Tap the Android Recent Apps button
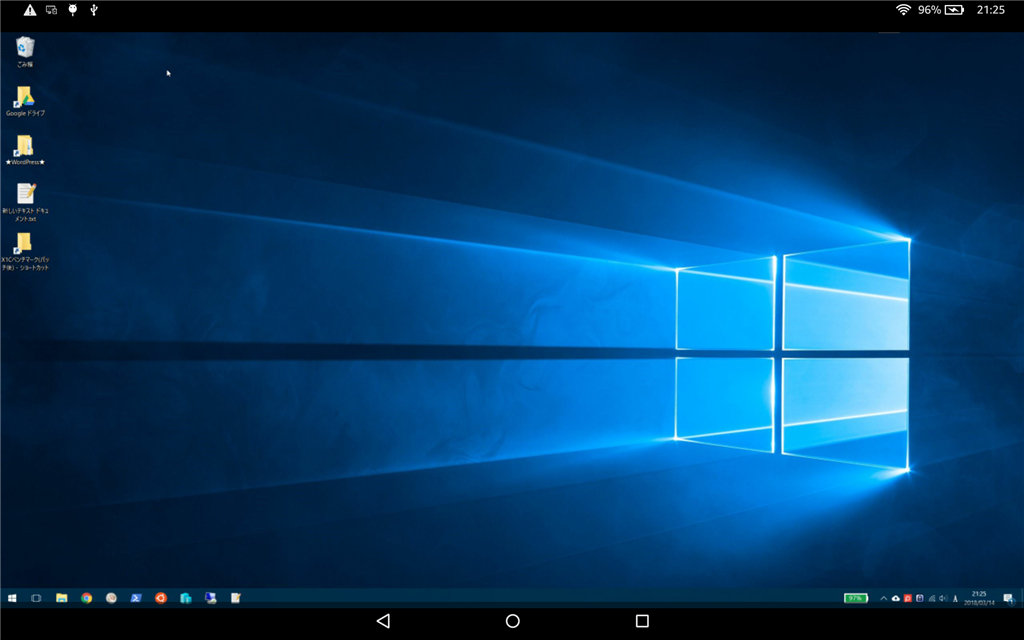The image size is (1024, 640). (x=642, y=620)
